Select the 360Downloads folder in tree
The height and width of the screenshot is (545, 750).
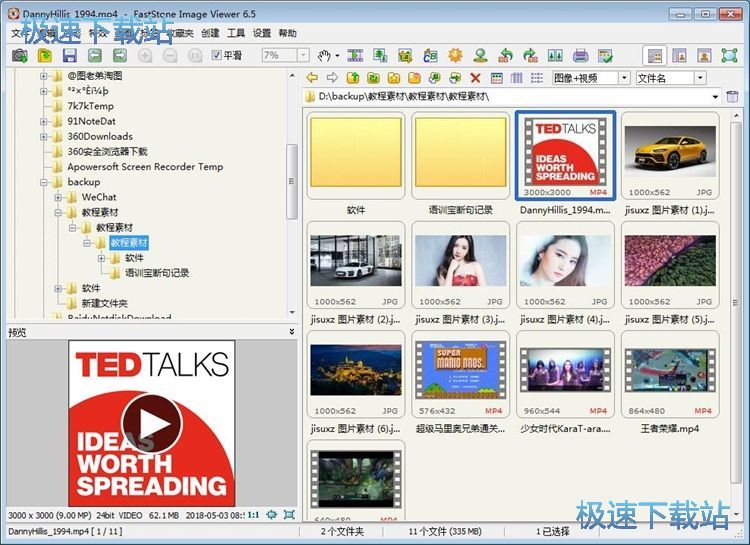tap(99, 136)
